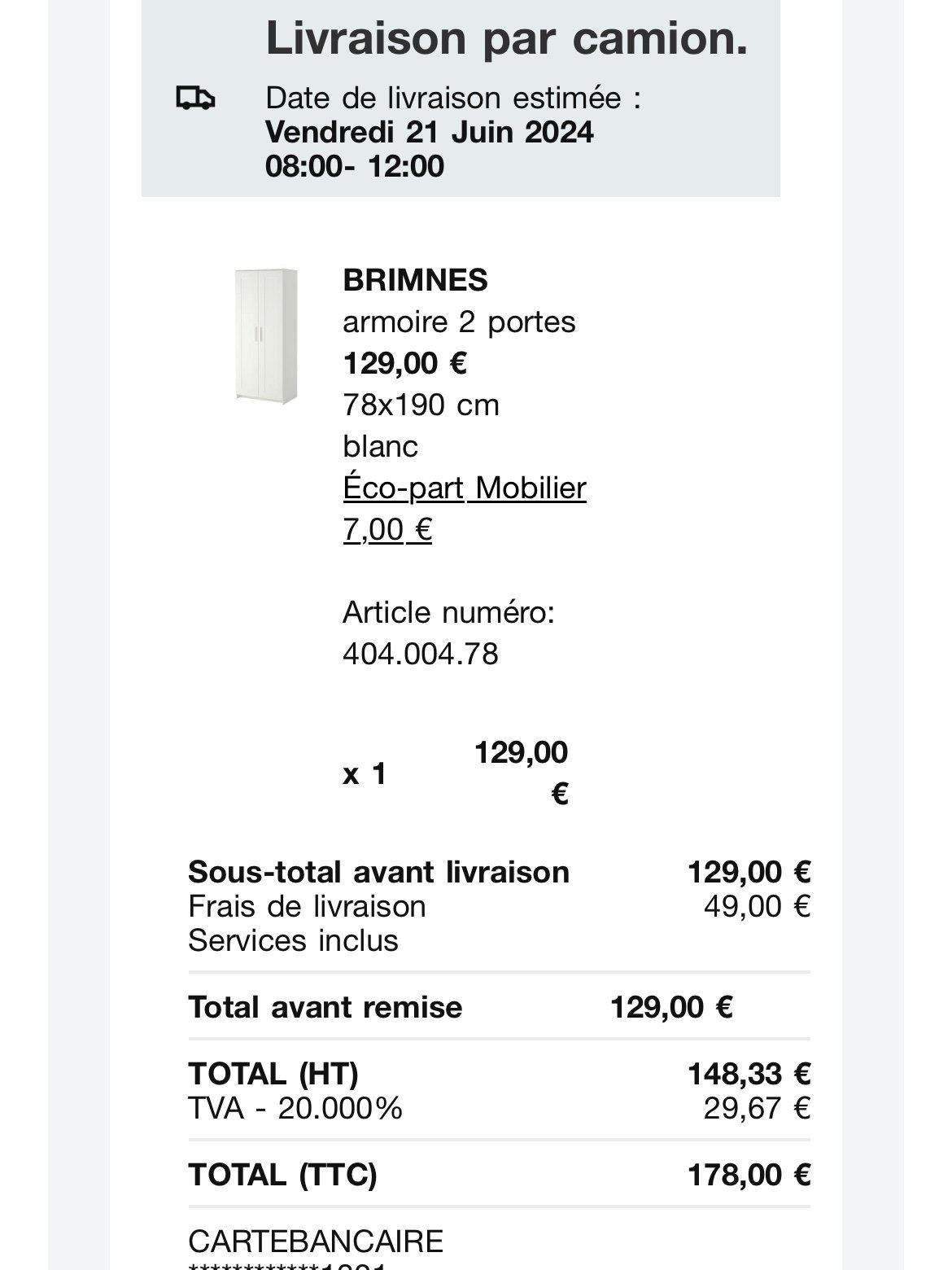The height and width of the screenshot is (1270, 952).
Task: Click the delivery truck icon
Action: [x=195, y=99]
